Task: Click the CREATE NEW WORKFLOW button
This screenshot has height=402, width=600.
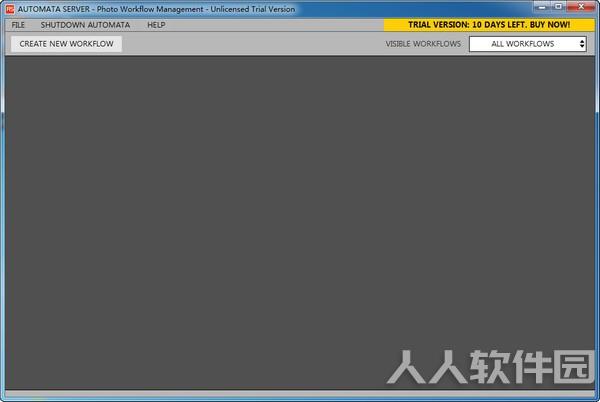Action: click(x=67, y=44)
